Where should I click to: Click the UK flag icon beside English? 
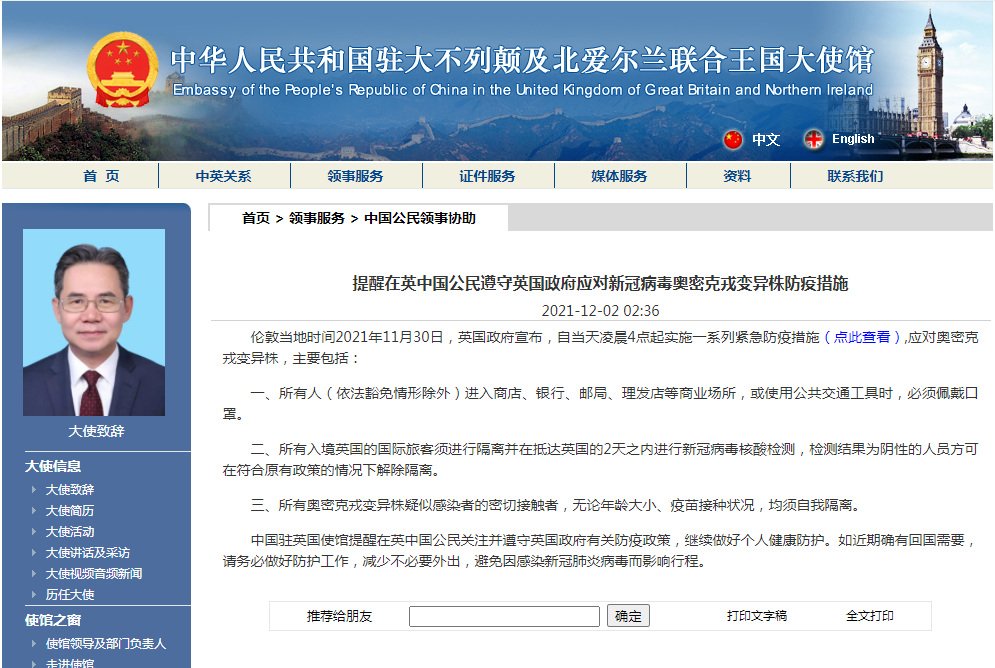(814, 139)
